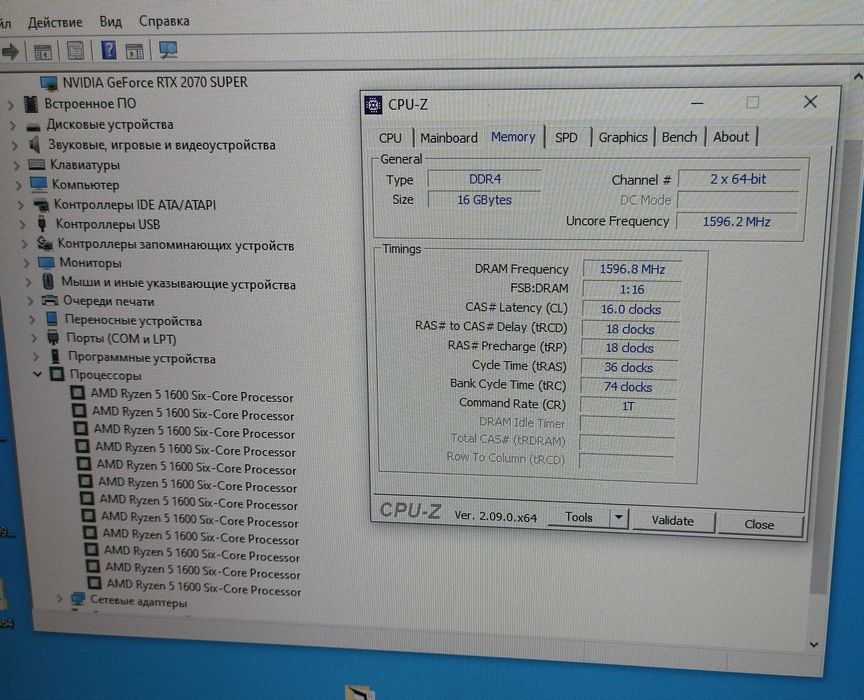Click the Device Manager scroll down arrow

pos(814,644)
